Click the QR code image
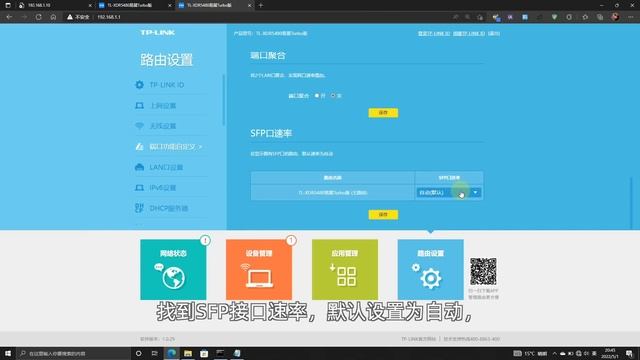 (x=483, y=271)
